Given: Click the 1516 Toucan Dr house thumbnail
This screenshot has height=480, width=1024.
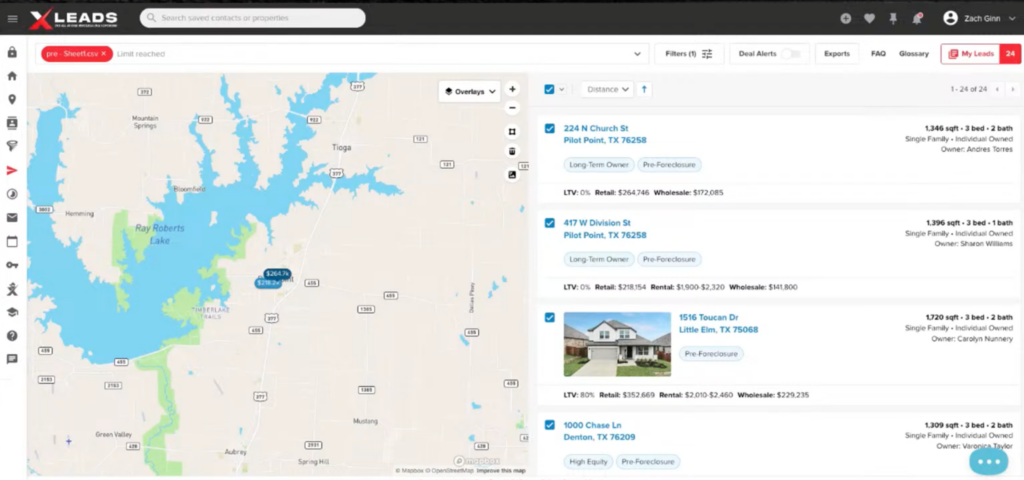Looking at the screenshot, I should [x=617, y=344].
